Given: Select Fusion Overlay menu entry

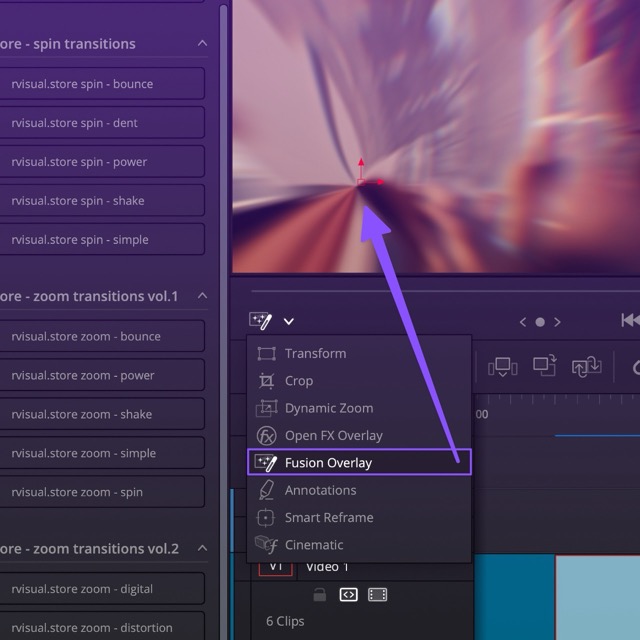Looking at the screenshot, I should (328, 462).
